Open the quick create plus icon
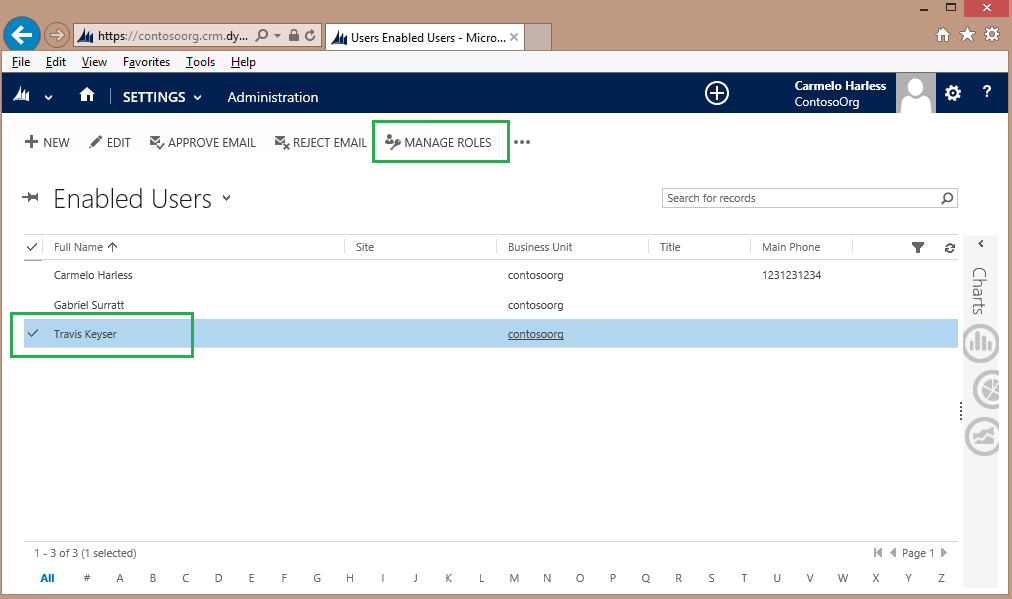 point(717,93)
